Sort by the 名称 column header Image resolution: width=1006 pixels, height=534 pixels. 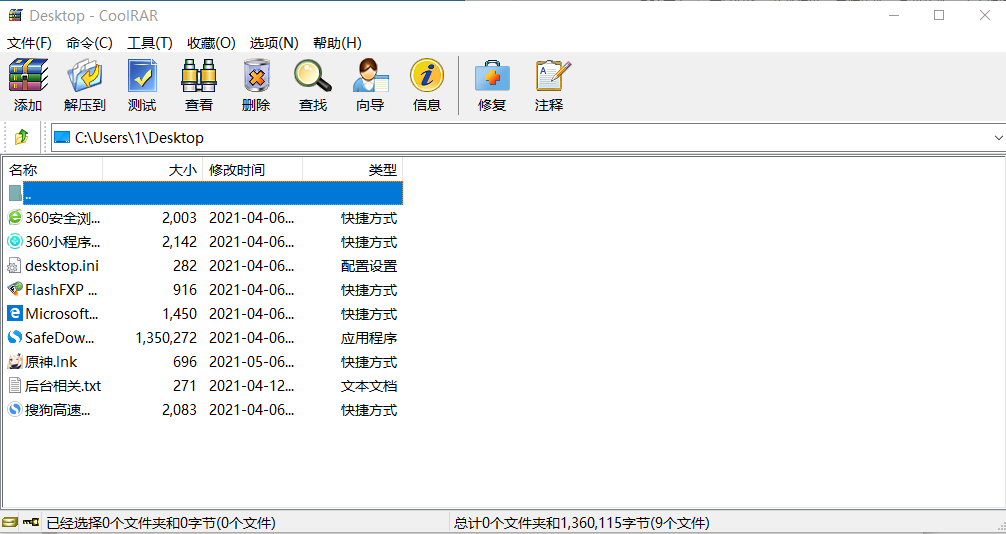pos(54,170)
